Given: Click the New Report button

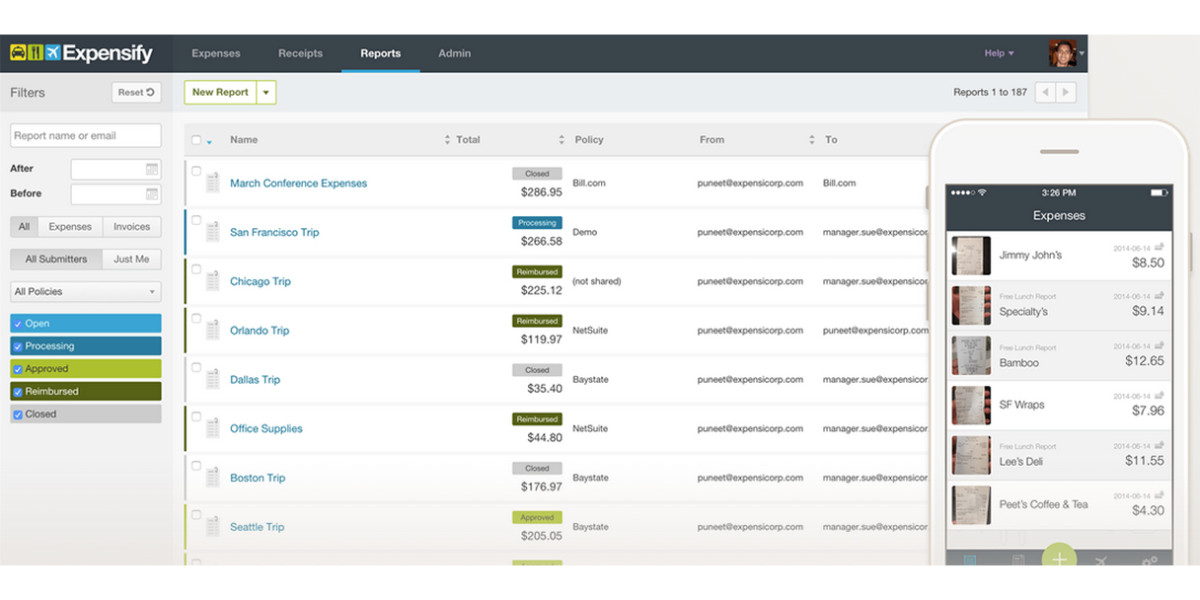Looking at the screenshot, I should [220, 92].
